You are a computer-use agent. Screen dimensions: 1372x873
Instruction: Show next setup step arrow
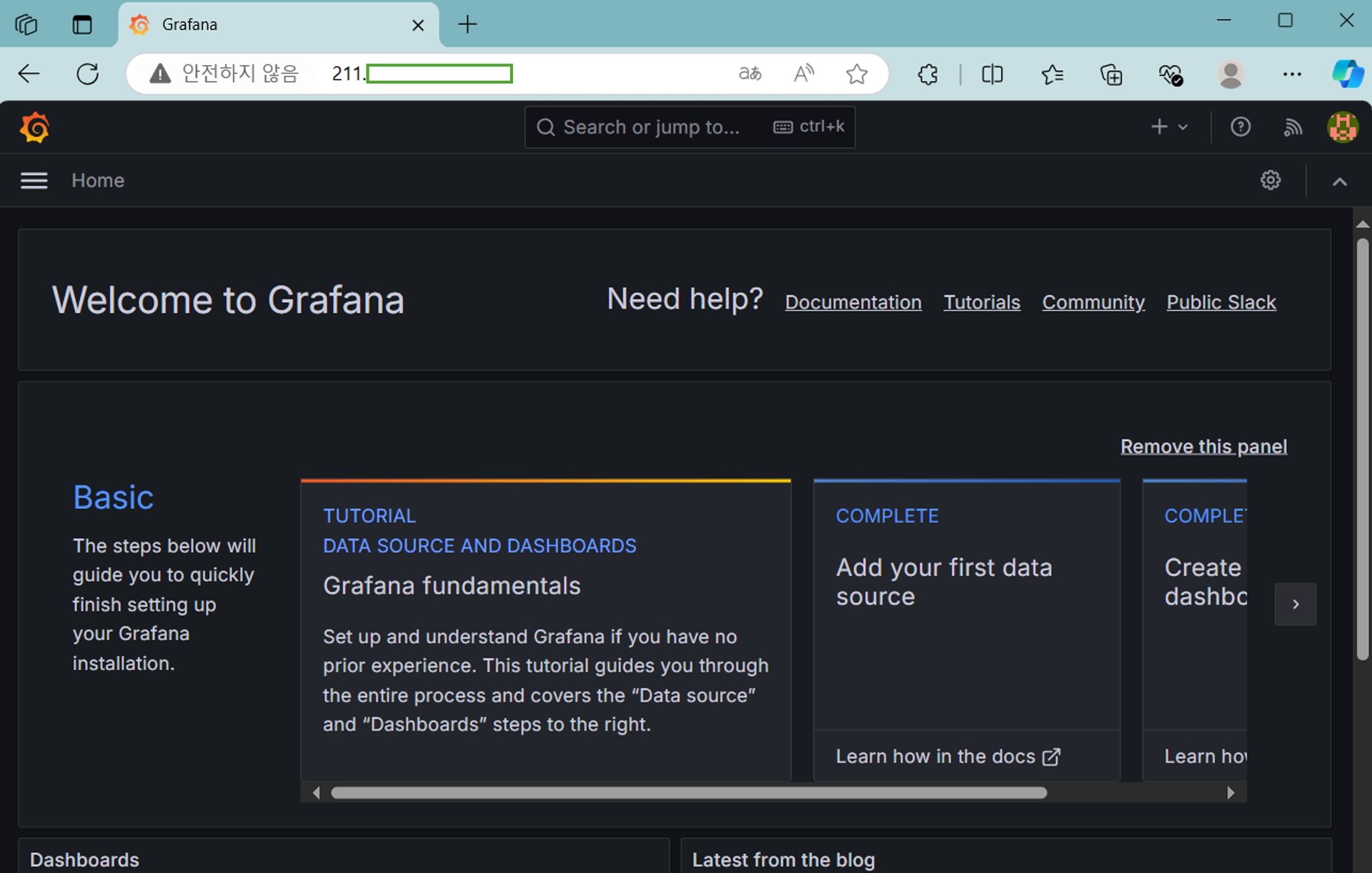pyautogui.click(x=1295, y=604)
